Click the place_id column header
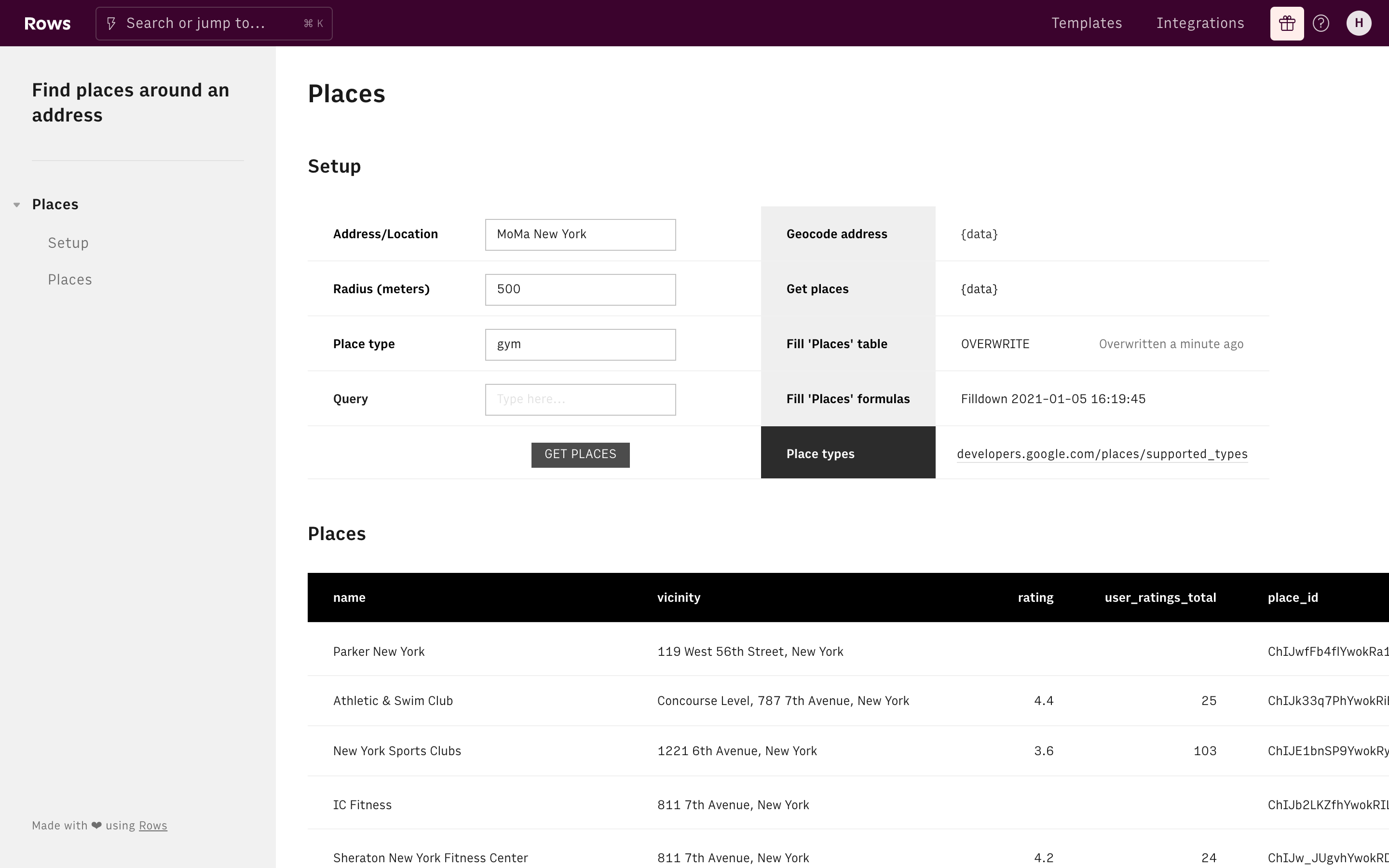Image resolution: width=1389 pixels, height=868 pixels. (1293, 597)
